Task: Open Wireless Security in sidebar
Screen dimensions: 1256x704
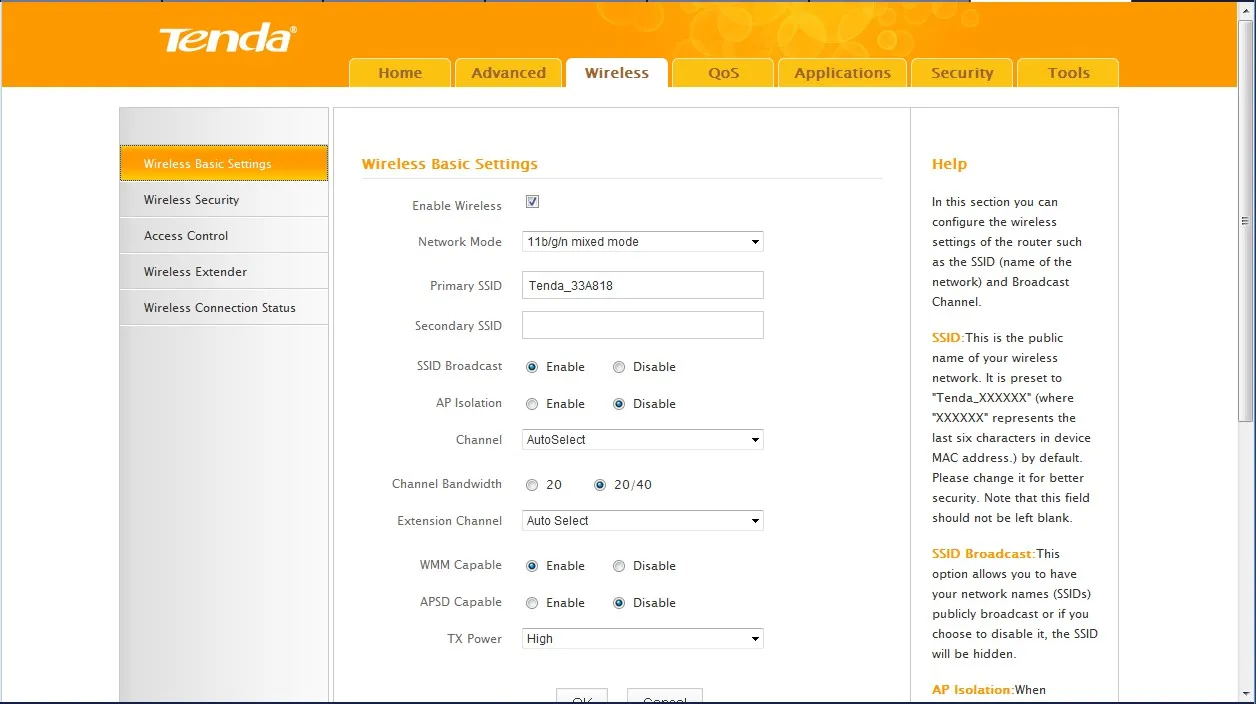Action: coord(224,200)
